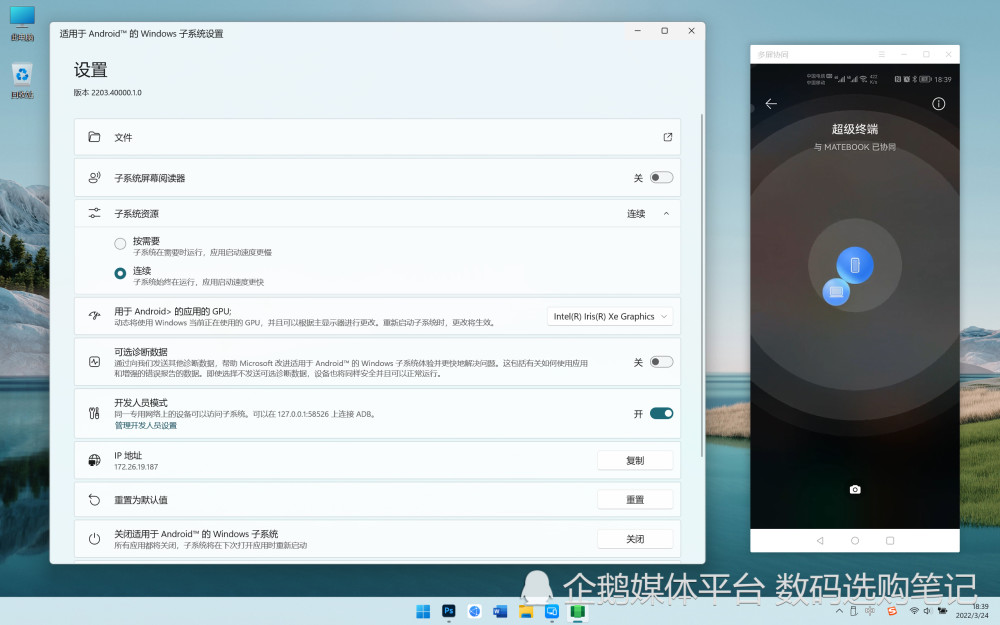Click 复制 button for IP address

point(635,461)
